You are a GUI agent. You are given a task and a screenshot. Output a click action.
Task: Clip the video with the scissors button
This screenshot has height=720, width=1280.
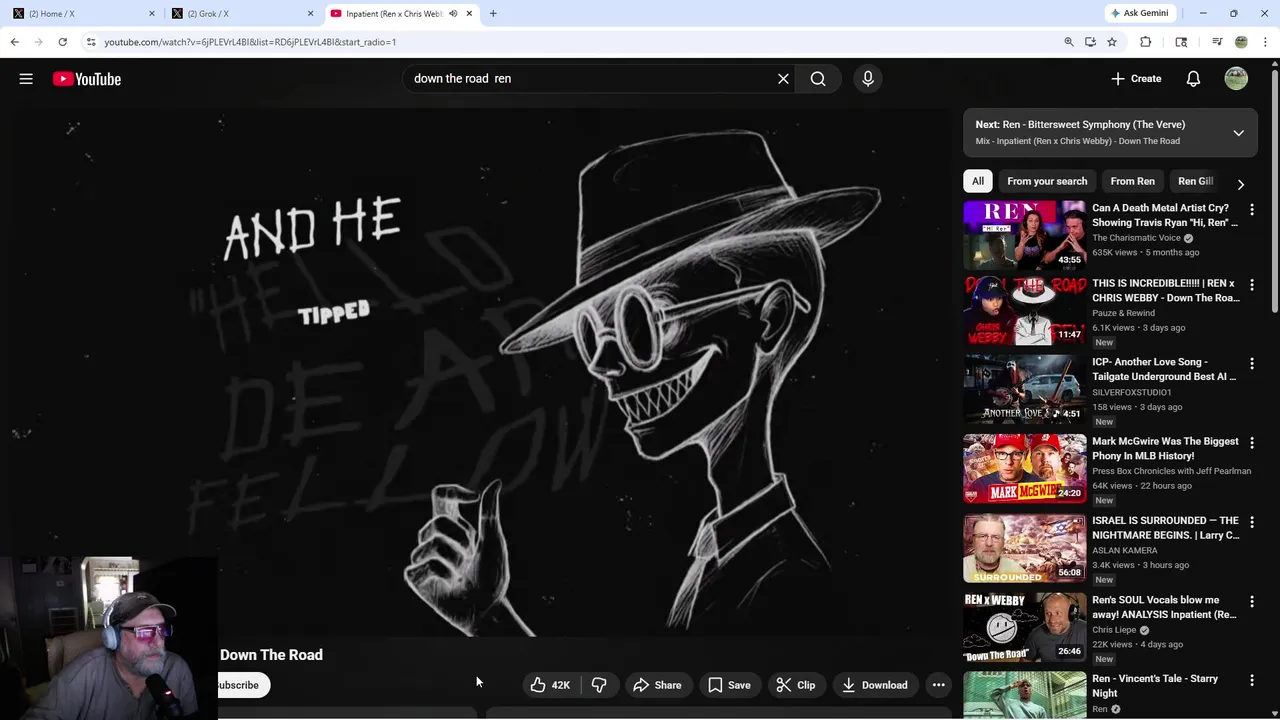coord(796,685)
